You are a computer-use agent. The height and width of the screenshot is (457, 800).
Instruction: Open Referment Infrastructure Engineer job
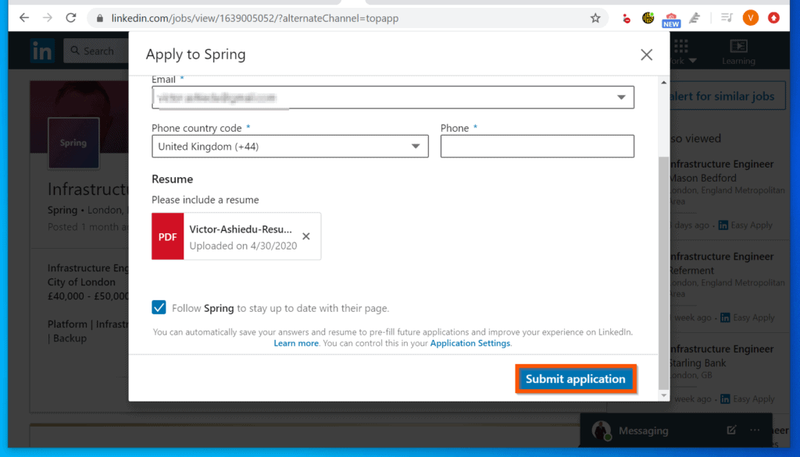pos(721,257)
